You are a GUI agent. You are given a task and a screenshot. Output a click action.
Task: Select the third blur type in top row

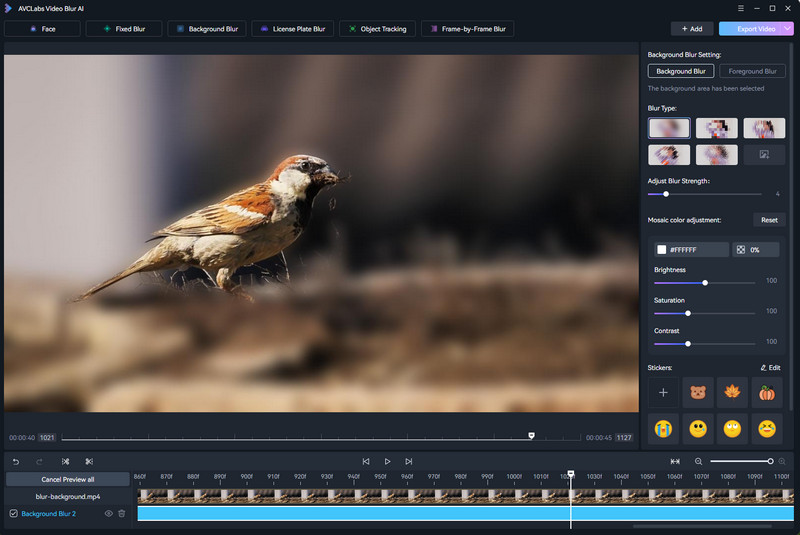pos(764,128)
